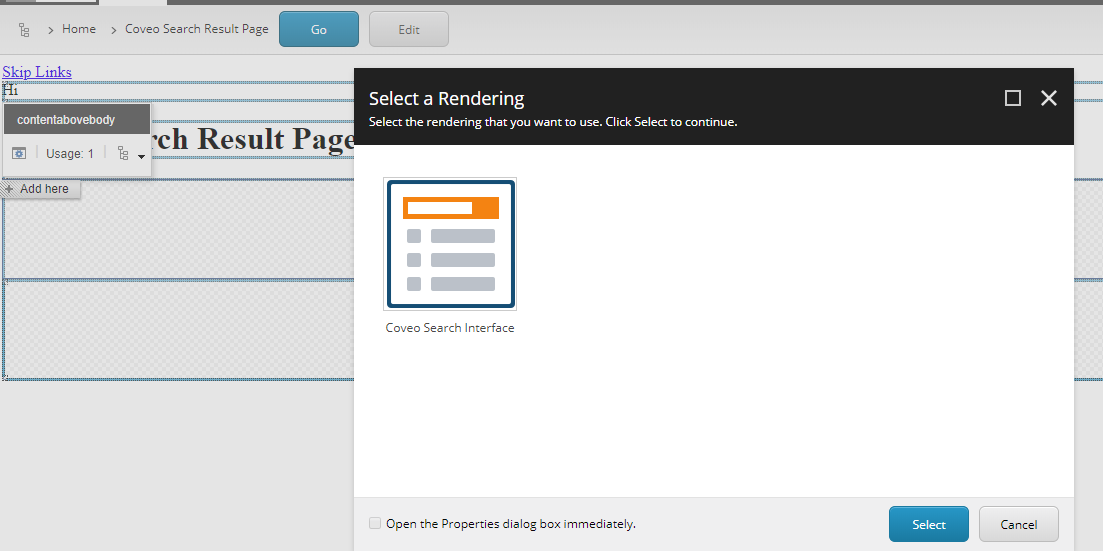Enable Open the Properties dialog box immediately

tap(376, 523)
